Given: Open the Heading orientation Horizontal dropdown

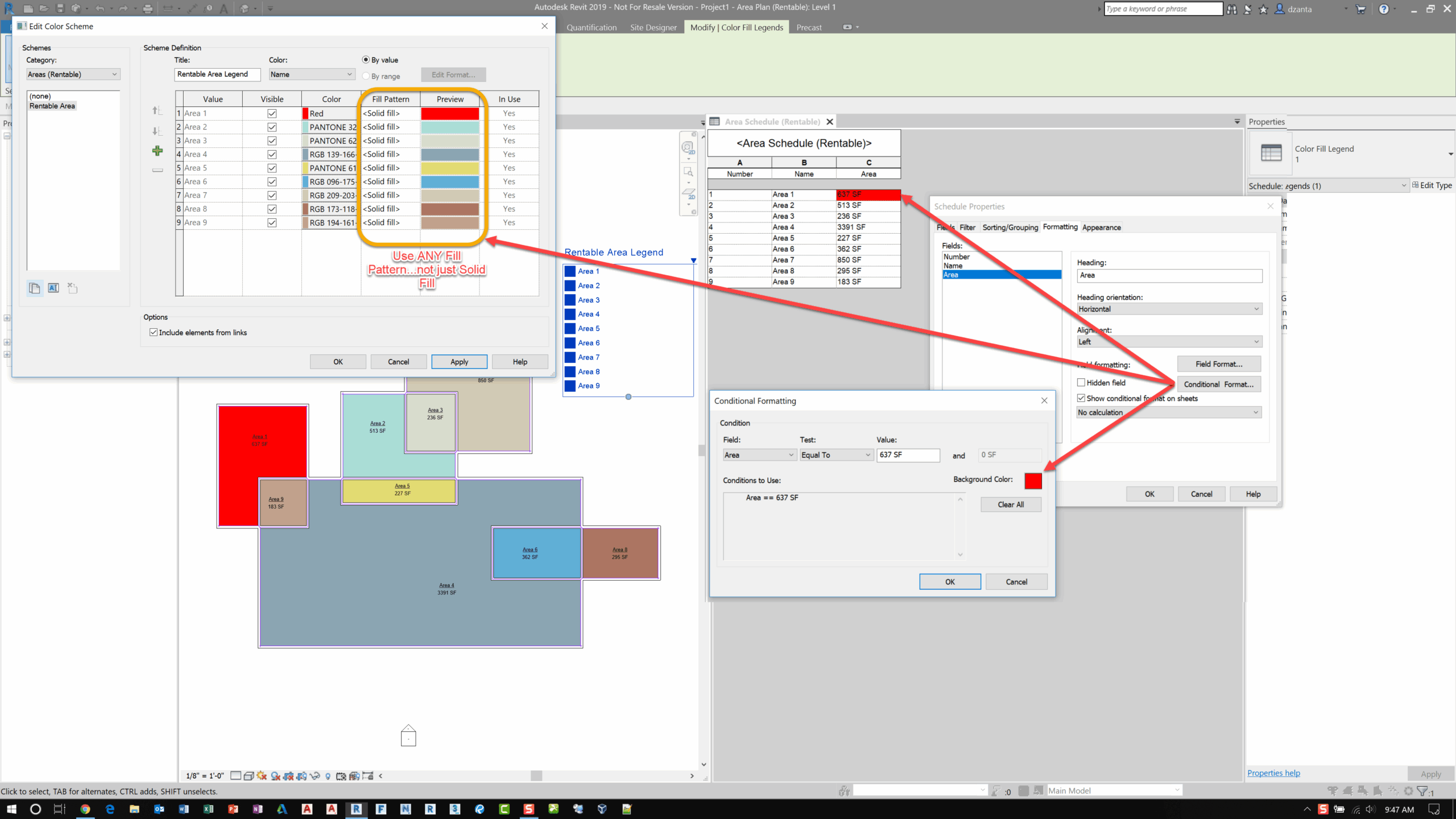Looking at the screenshot, I should pos(1169,309).
